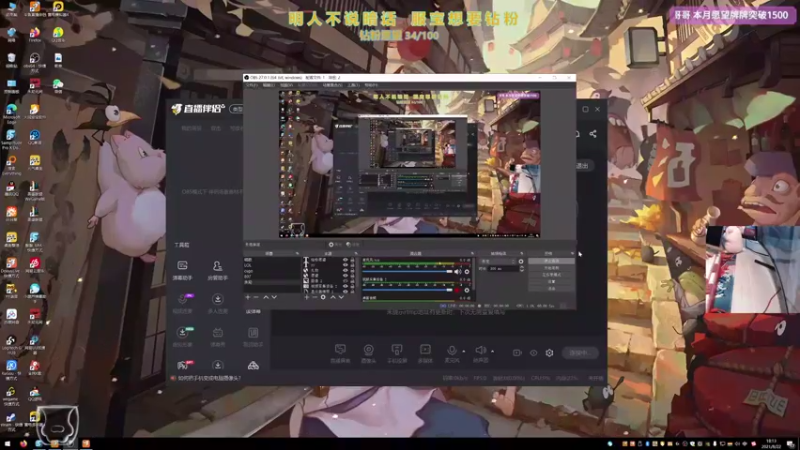Click the 麦克风 microphone icon in 直播伴侣
This screenshot has height=450, width=800.
coord(452,350)
